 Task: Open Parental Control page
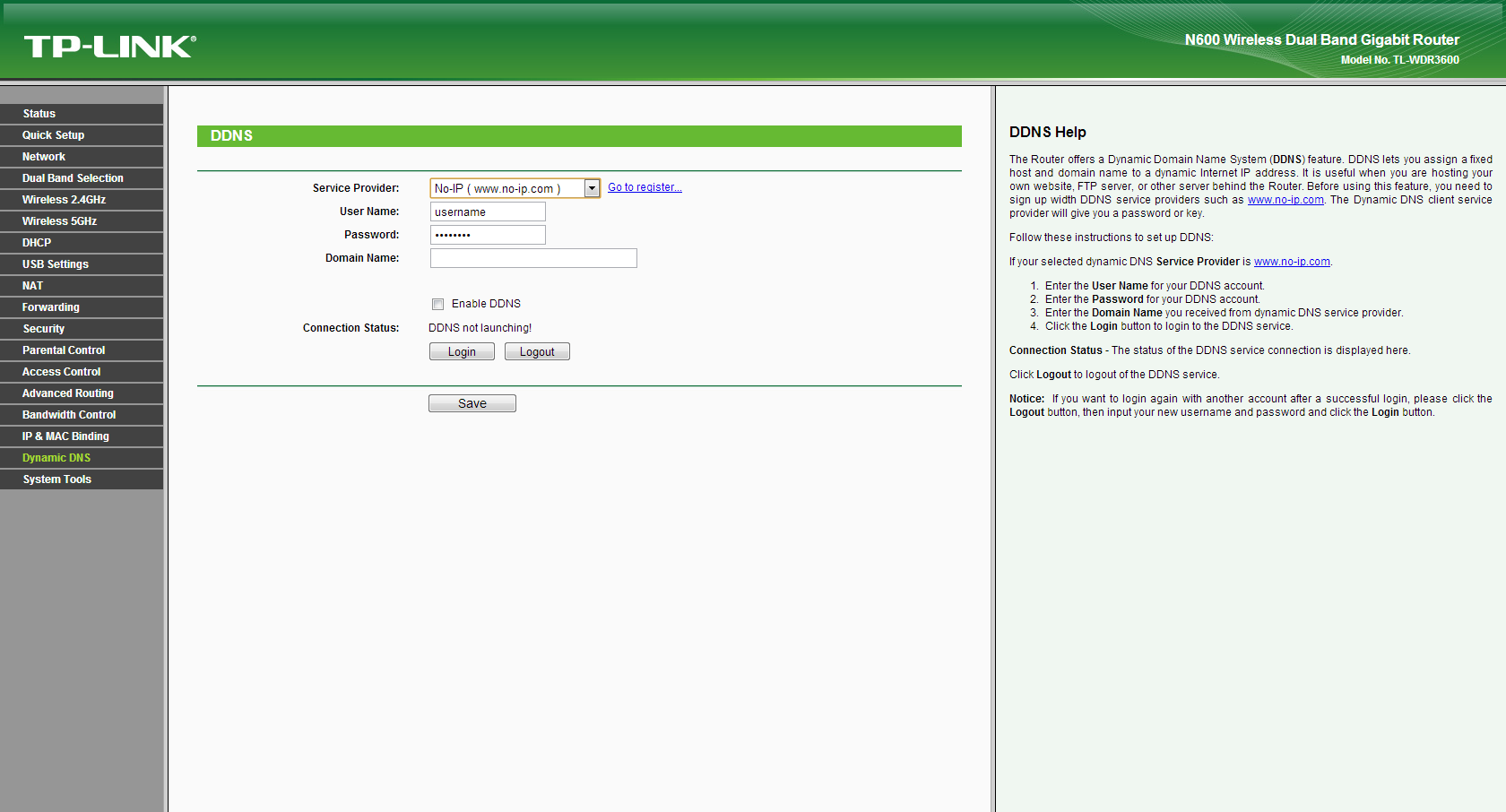pos(82,350)
